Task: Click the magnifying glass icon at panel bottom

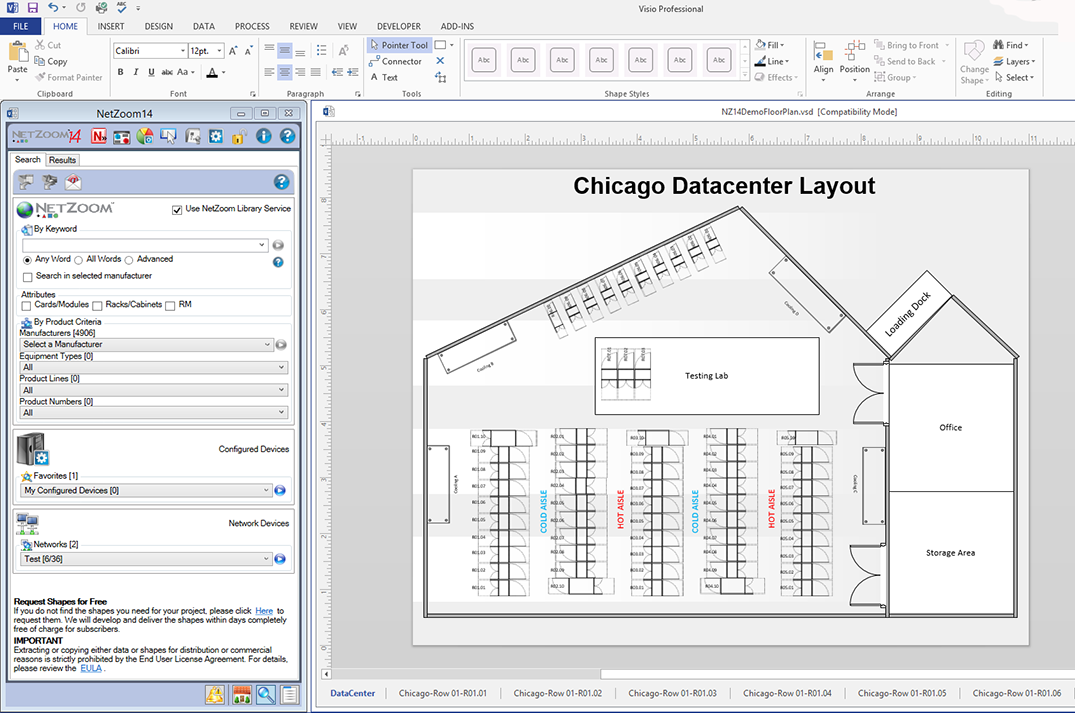Action: coord(265,695)
